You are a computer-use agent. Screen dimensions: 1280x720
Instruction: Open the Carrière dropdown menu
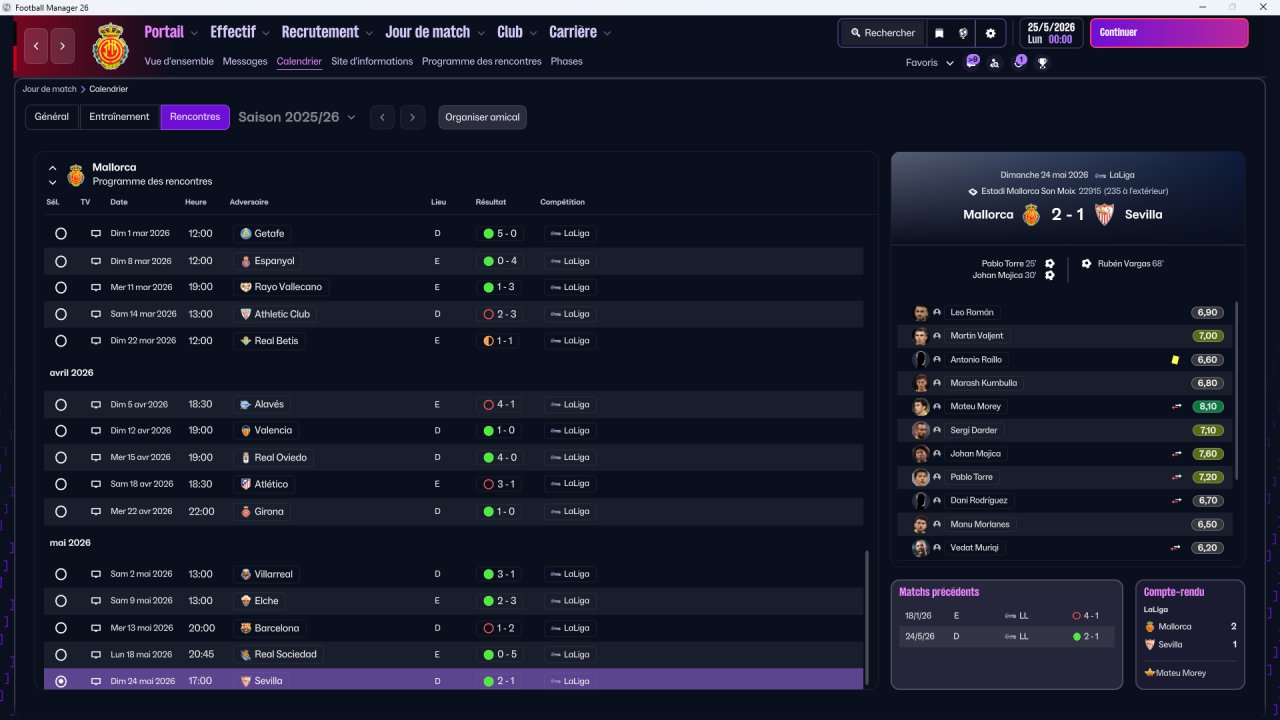pyautogui.click(x=580, y=32)
